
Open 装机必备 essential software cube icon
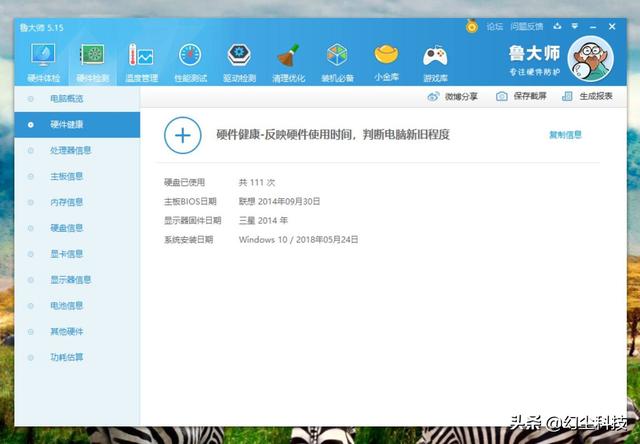[337, 55]
